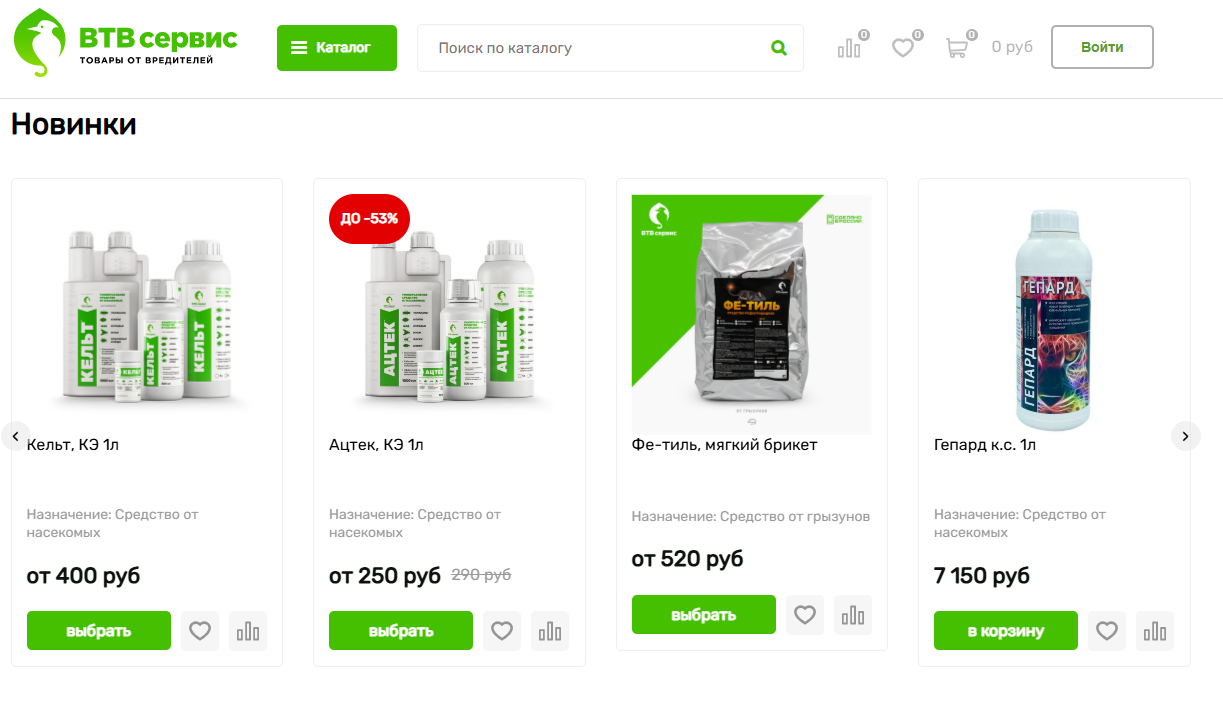
Task: Open the favorites heart in header
Action: 903,47
